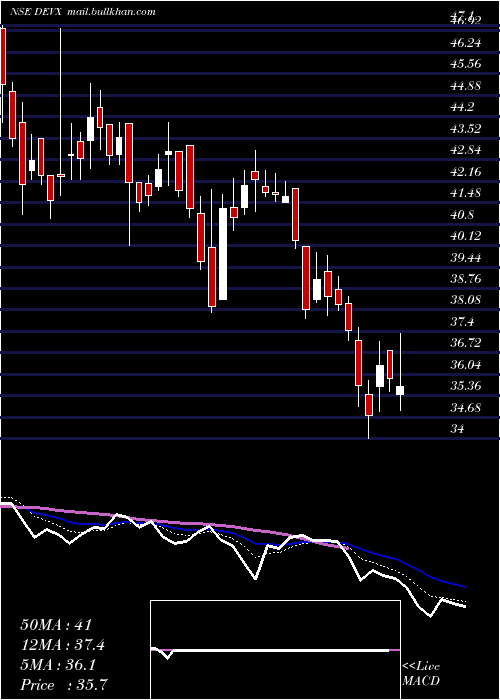
Task: Click the 46.24 price axis label
Action: 464,43
